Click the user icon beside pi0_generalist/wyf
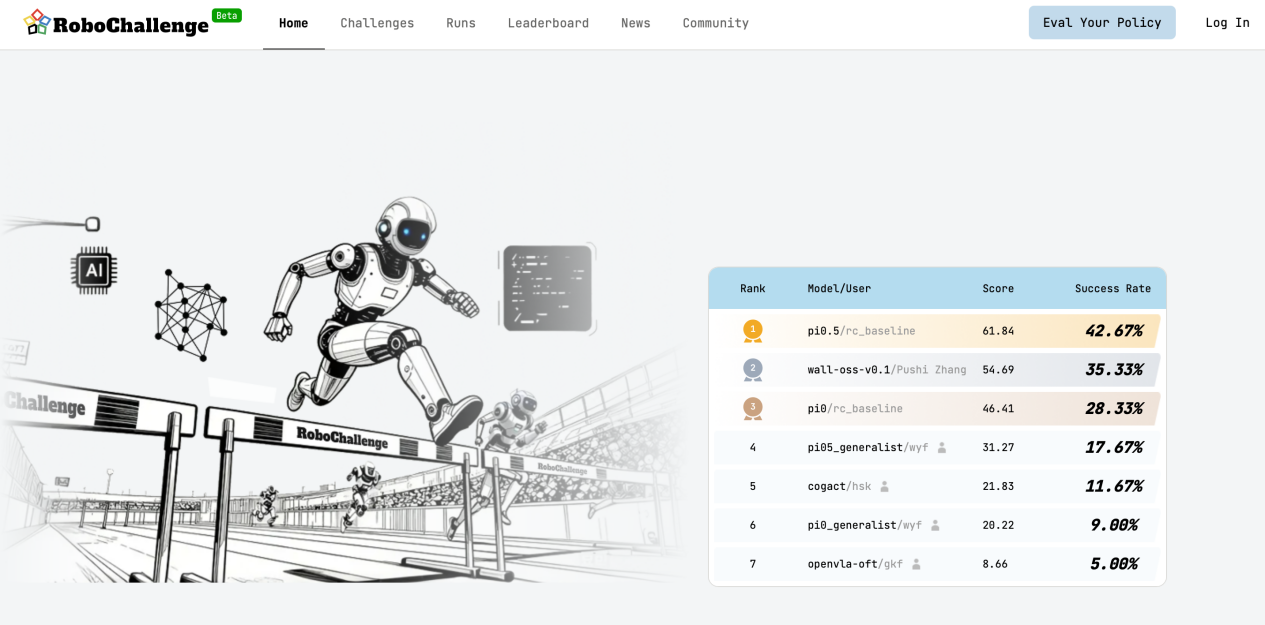1265x625 pixels. [x=935, y=525]
